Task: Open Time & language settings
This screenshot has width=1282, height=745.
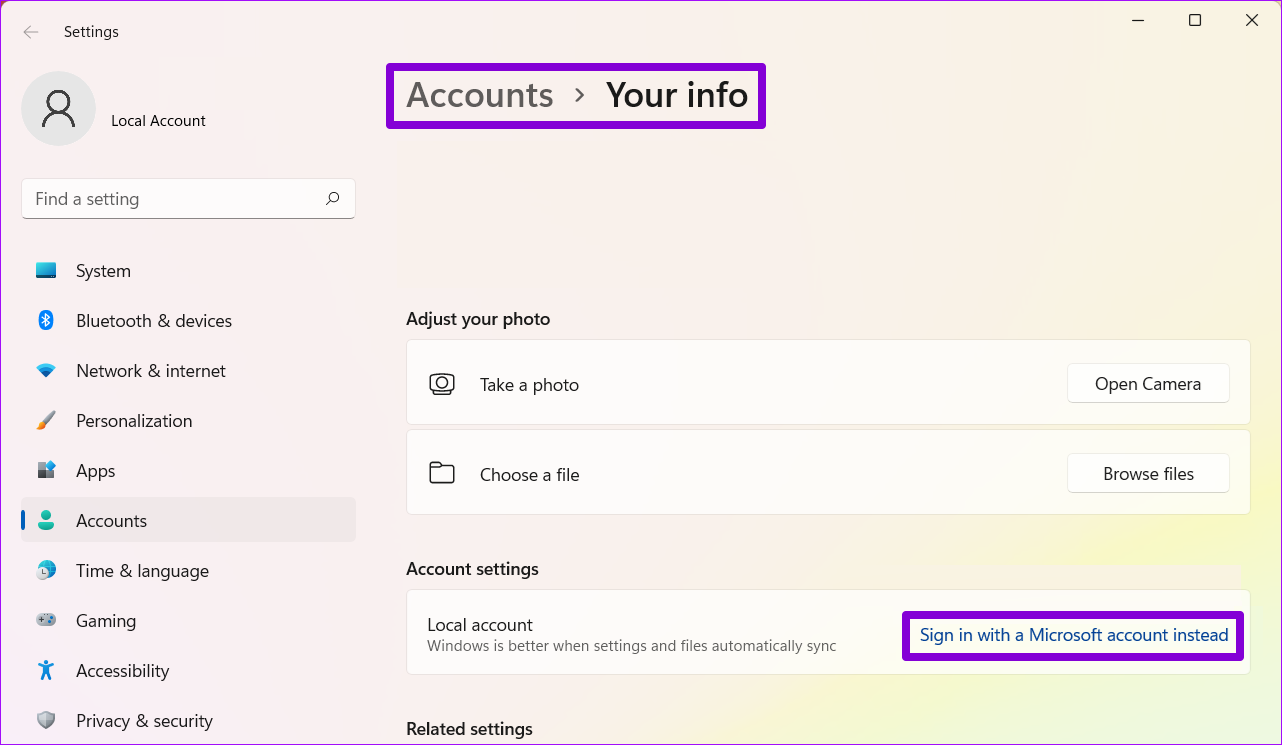Action: coord(141,570)
